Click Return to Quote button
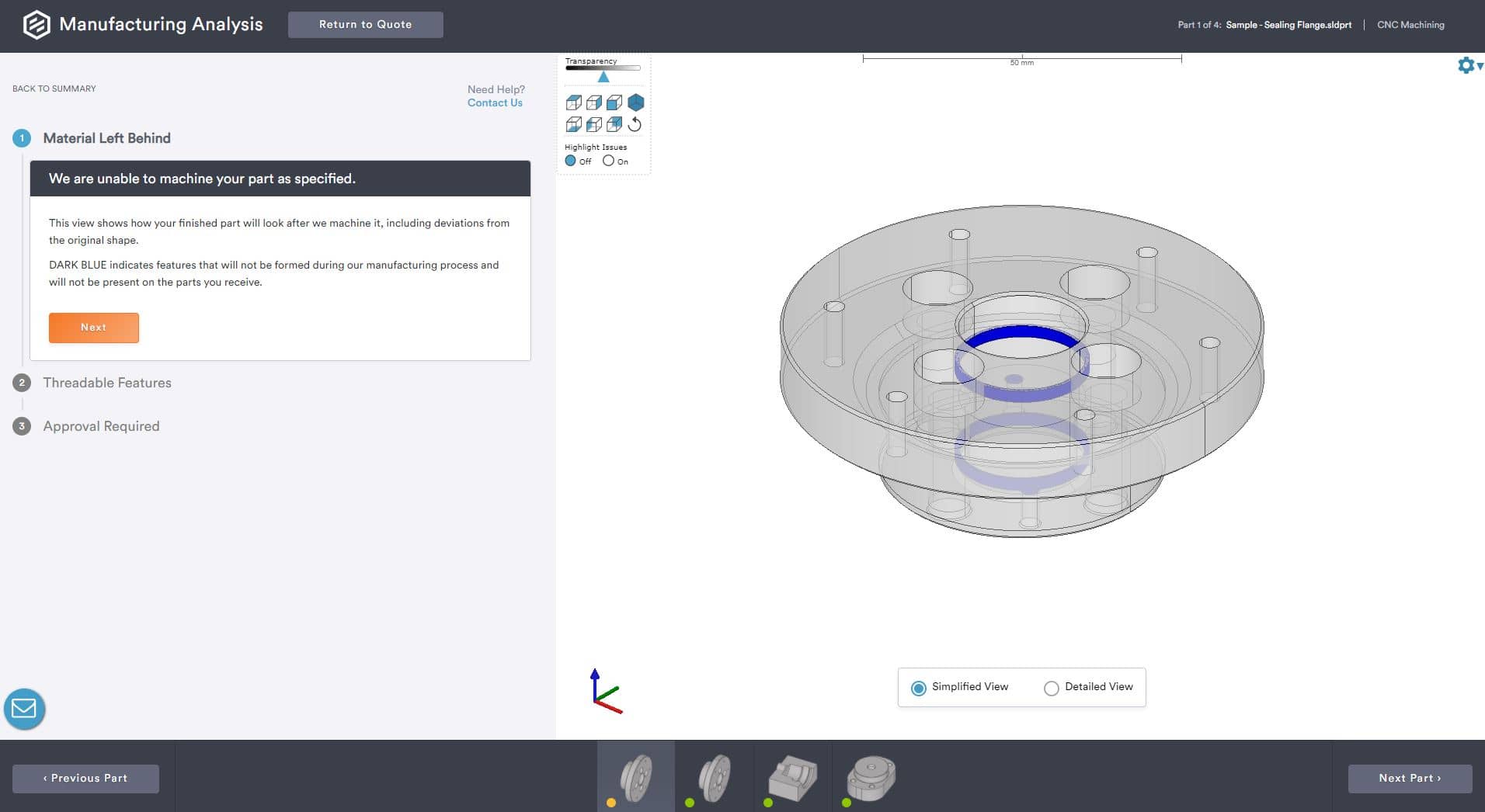Image resolution: width=1485 pixels, height=812 pixels. tap(365, 25)
